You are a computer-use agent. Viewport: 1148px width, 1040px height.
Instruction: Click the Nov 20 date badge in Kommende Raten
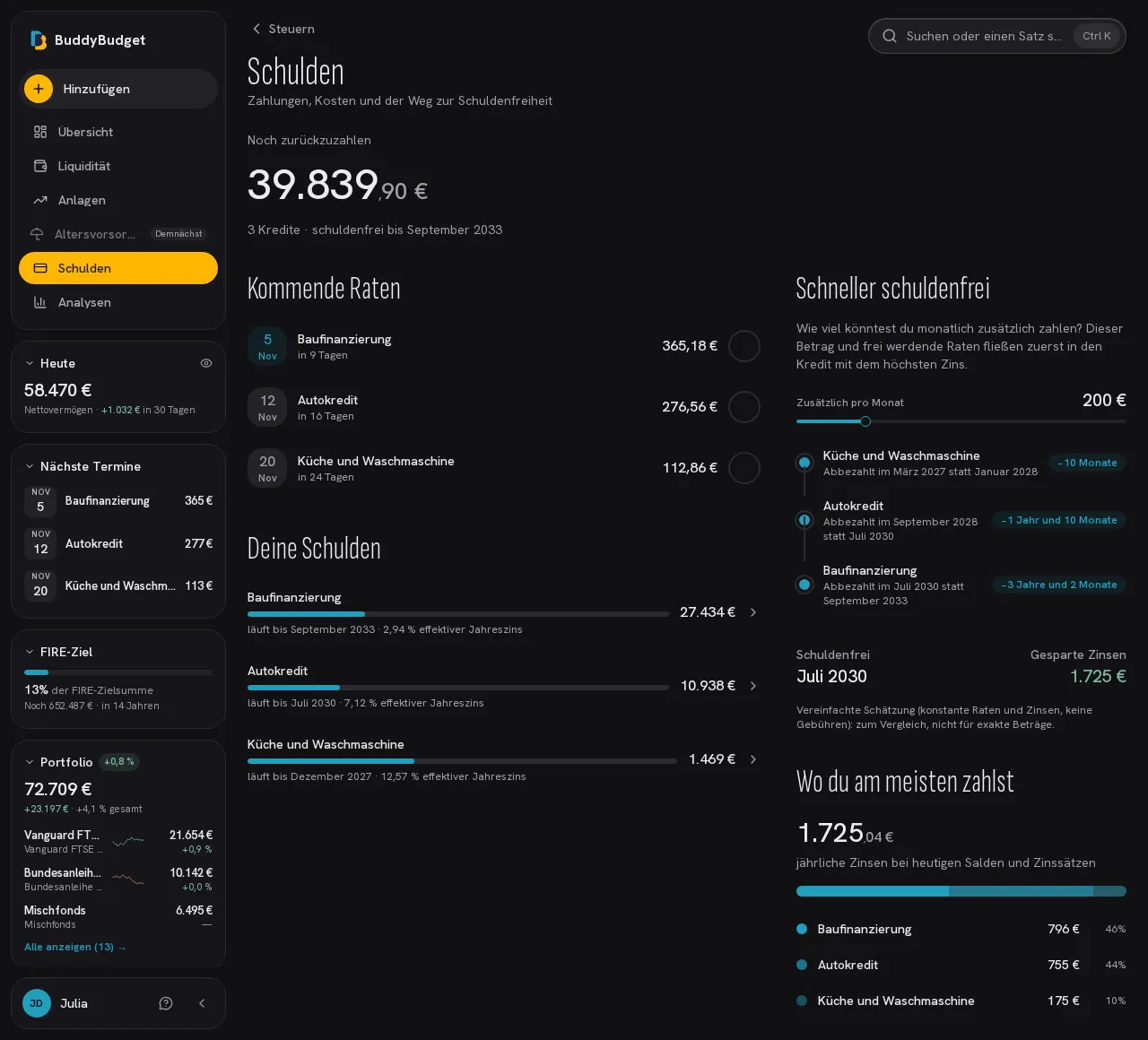pyautogui.click(x=267, y=468)
